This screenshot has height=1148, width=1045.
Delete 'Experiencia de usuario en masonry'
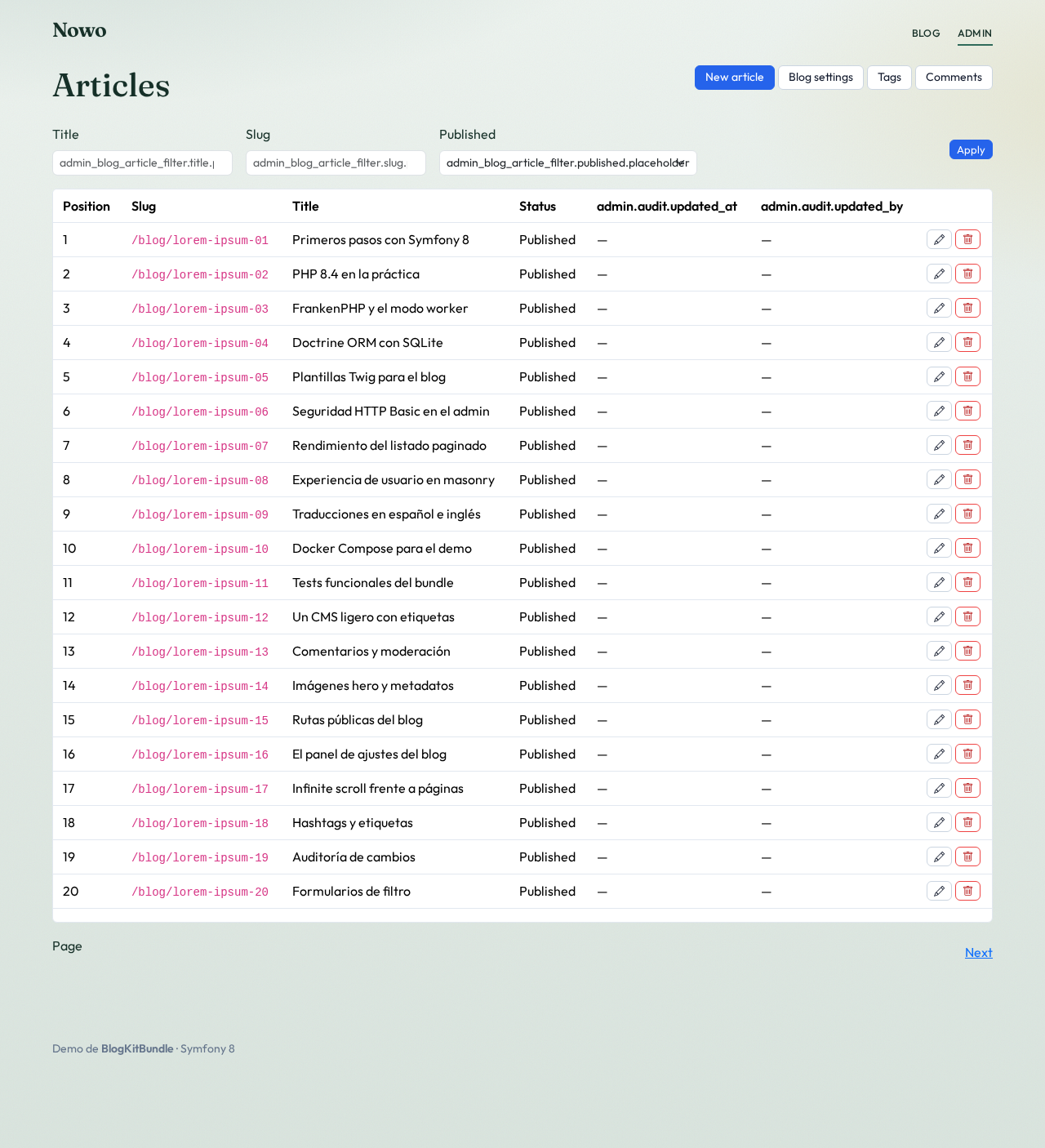pos(967,479)
